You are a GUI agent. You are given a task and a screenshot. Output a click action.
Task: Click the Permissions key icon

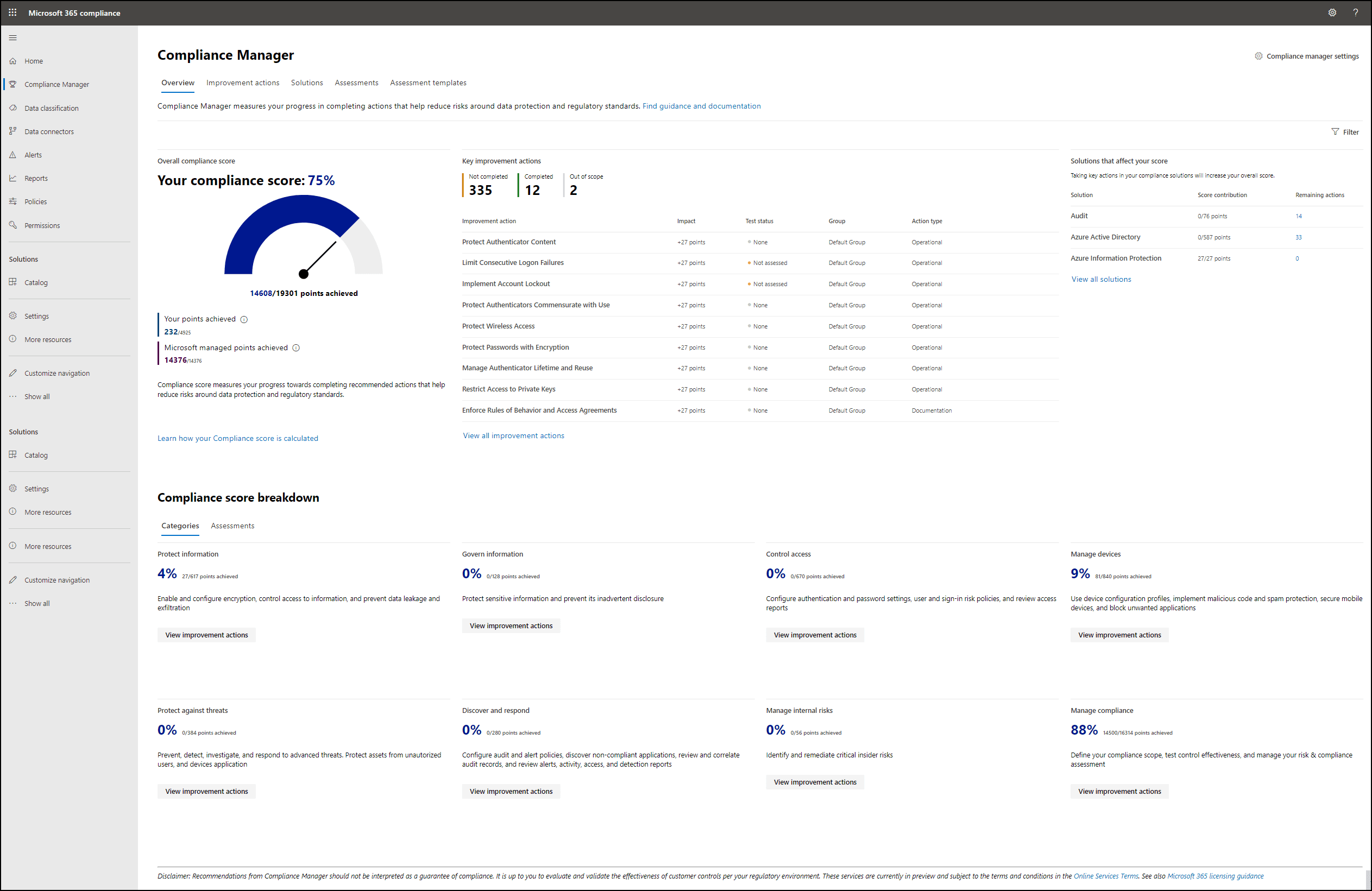click(x=12, y=225)
